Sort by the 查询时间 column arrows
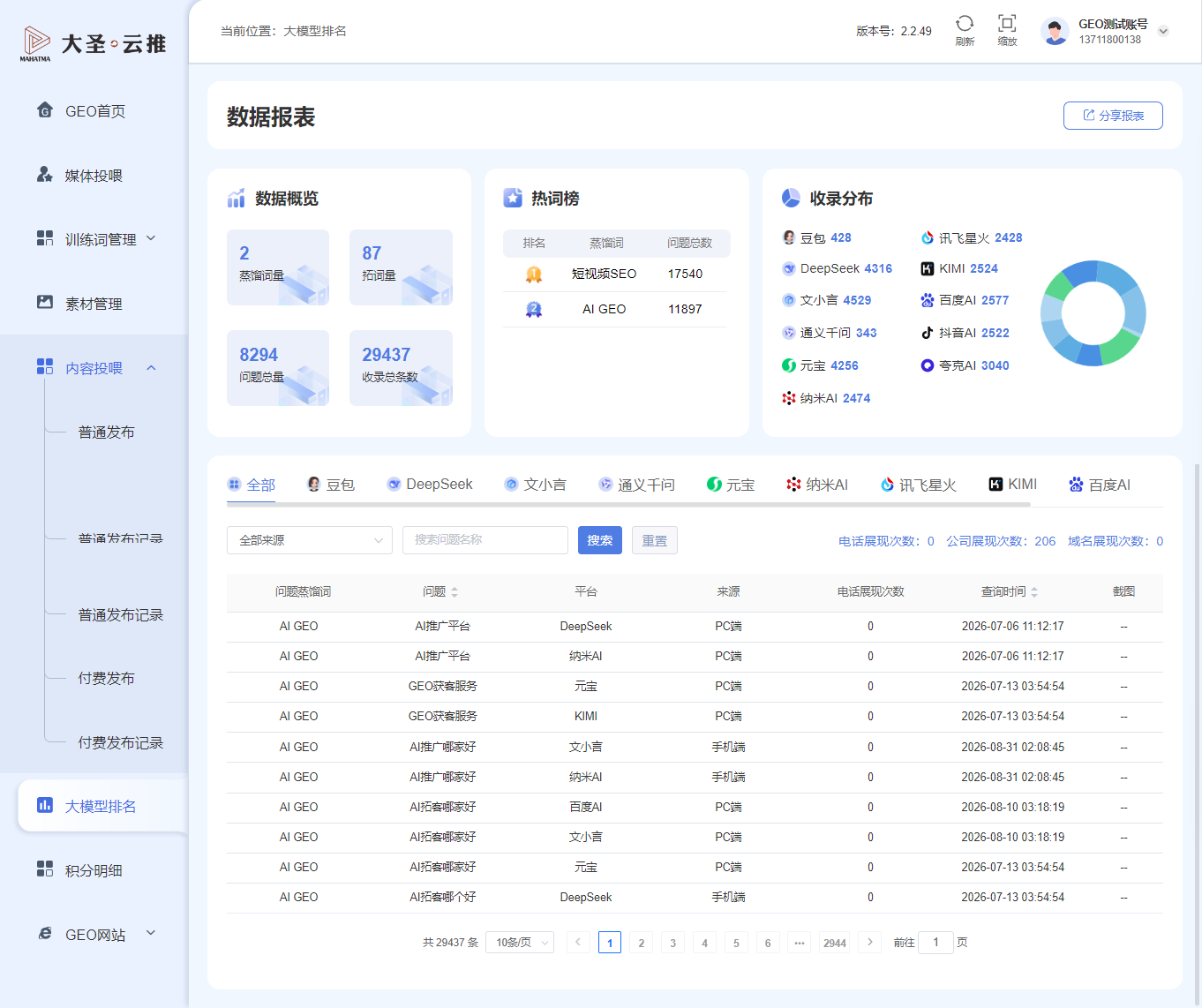 click(x=1034, y=592)
